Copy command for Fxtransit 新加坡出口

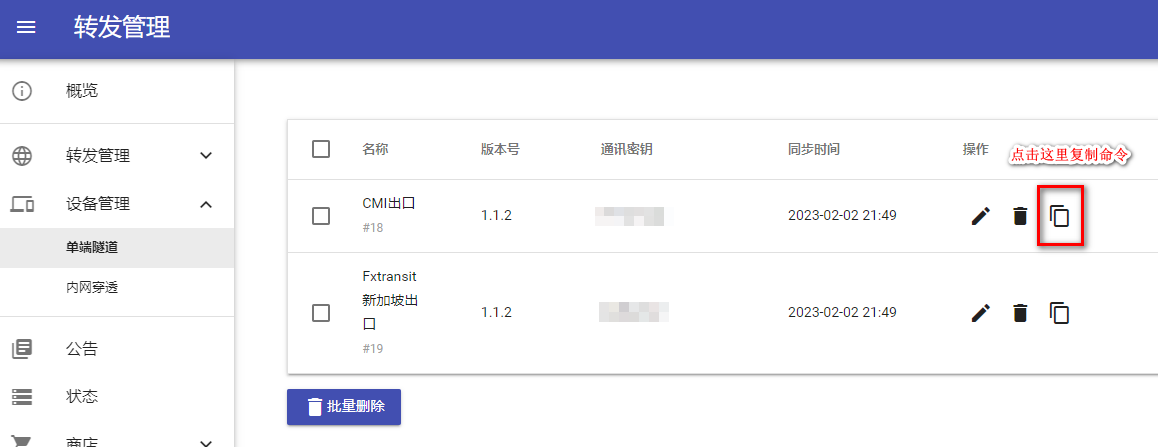1060,313
